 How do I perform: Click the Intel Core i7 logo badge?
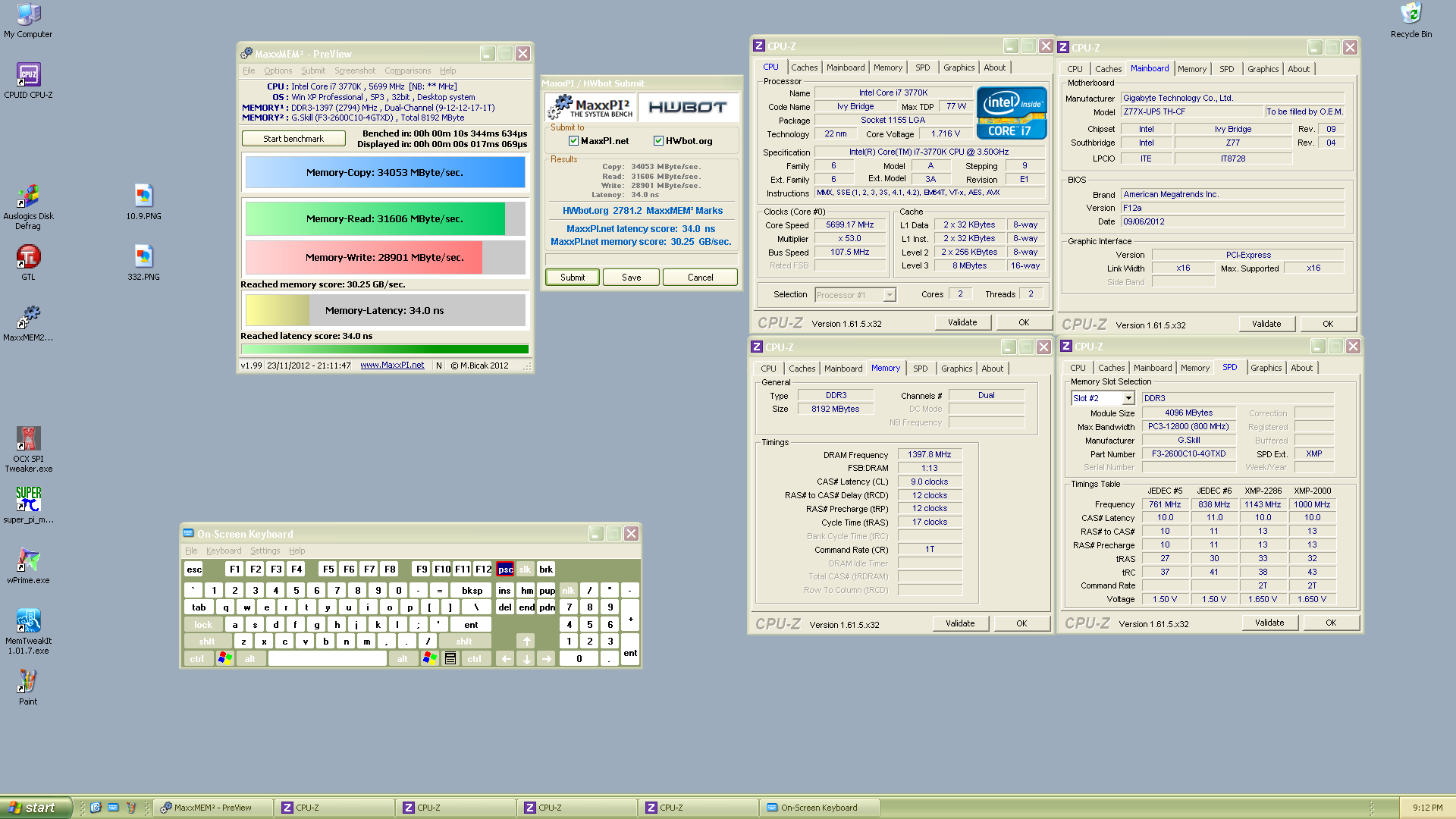[1012, 113]
